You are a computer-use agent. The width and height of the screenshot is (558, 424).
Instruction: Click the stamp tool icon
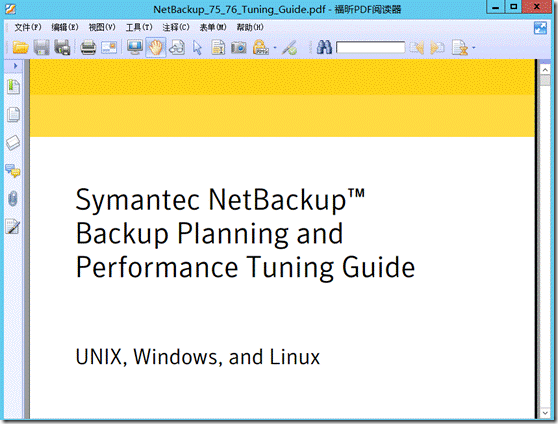260,47
